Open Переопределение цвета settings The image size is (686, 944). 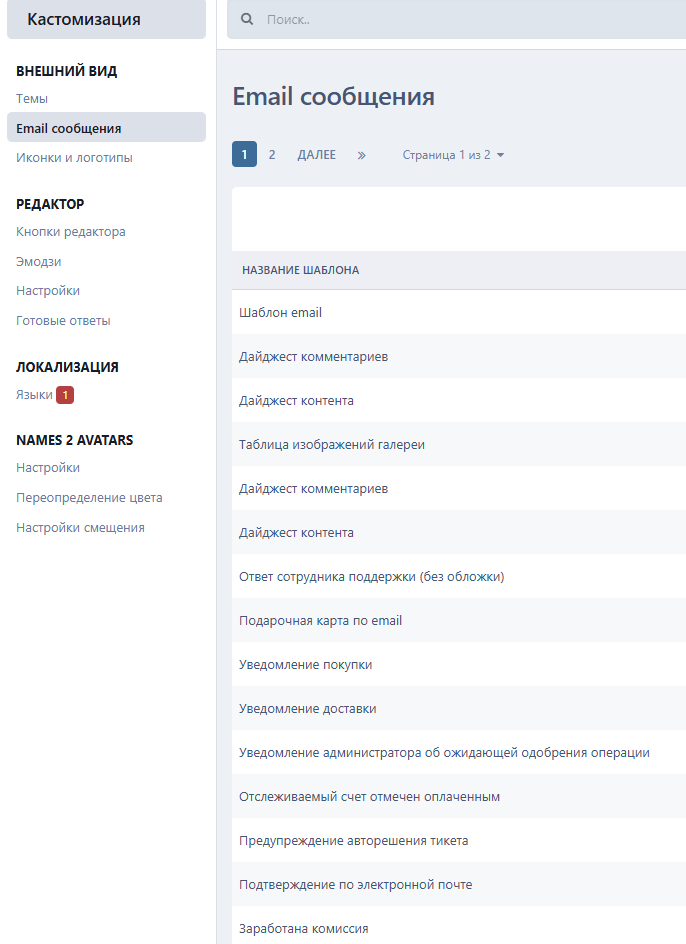click(x=89, y=498)
